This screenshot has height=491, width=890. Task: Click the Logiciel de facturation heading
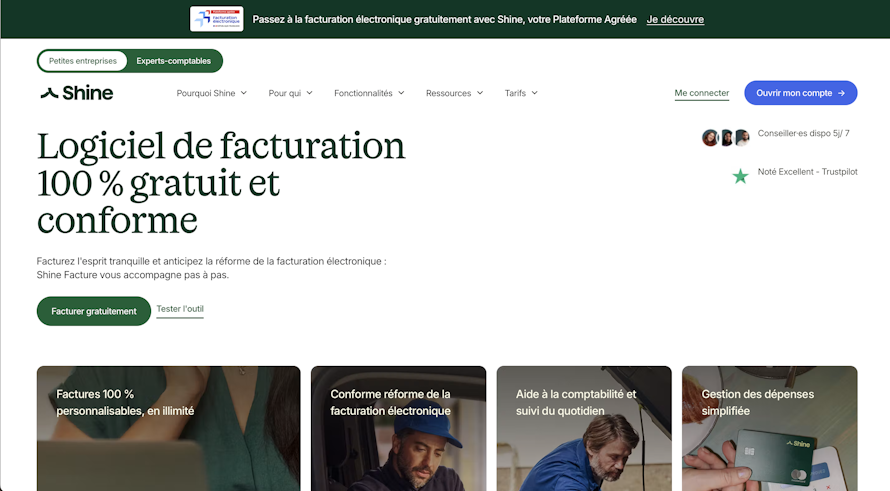pyautogui.click(x=221, y=183)
